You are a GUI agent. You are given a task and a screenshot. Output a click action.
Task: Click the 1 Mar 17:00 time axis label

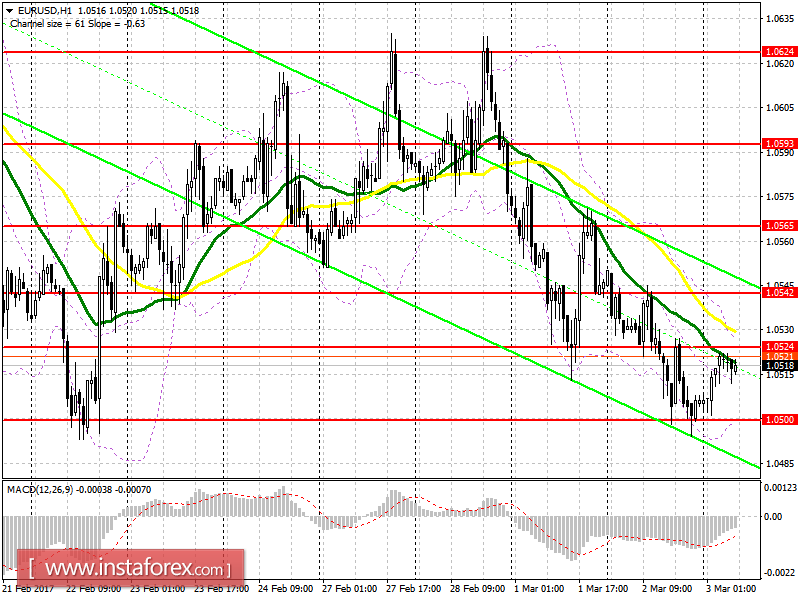click(x=603, y=588)
